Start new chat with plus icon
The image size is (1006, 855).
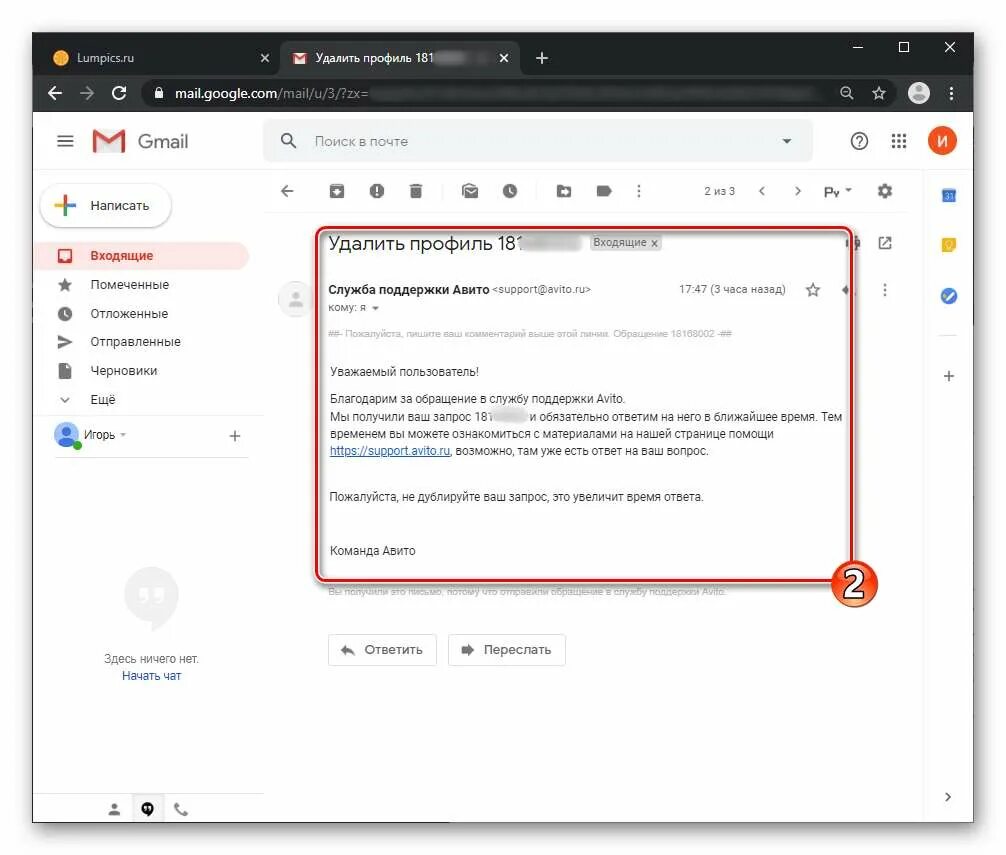(x=235, y=436)
